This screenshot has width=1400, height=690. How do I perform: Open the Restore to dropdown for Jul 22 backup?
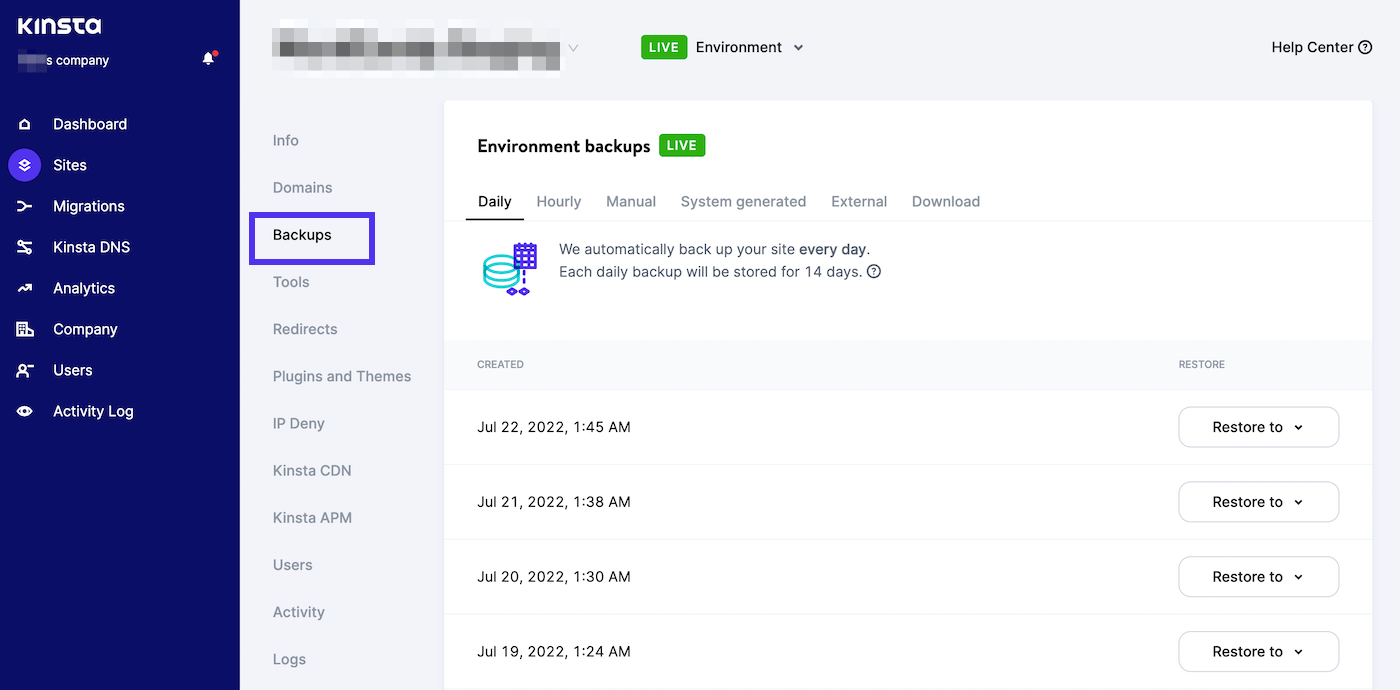pyautogui.click(x=1258, y=427)
